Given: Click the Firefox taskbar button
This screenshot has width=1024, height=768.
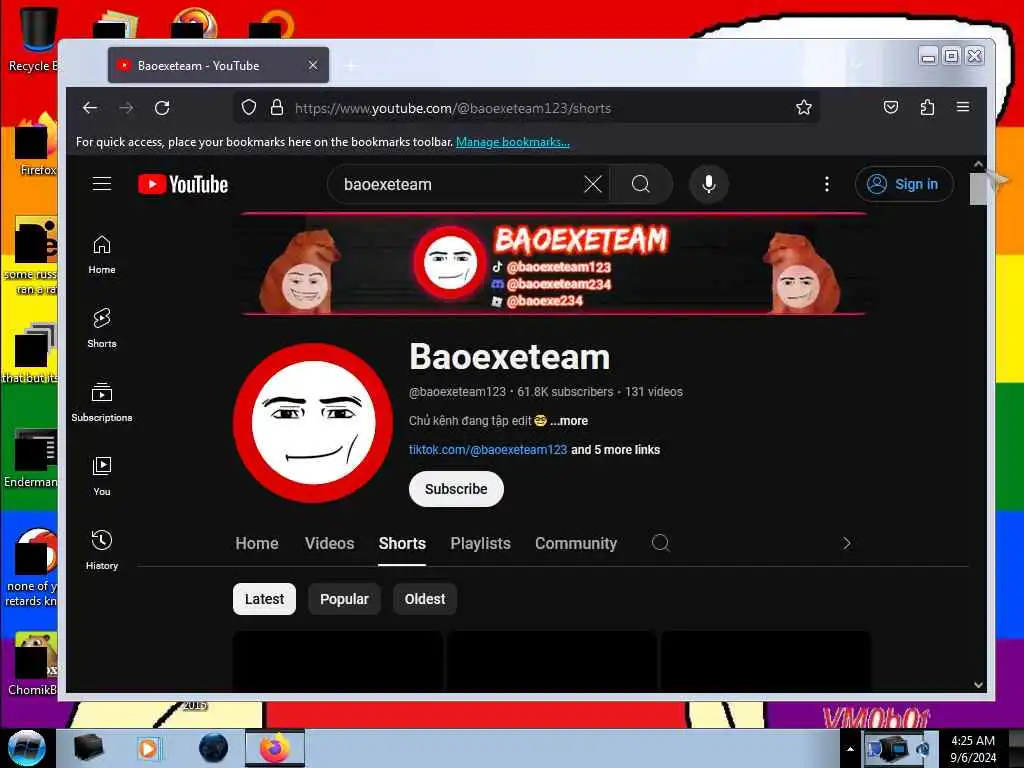Looking at the screenshot, I should click(x=275, y=748).
